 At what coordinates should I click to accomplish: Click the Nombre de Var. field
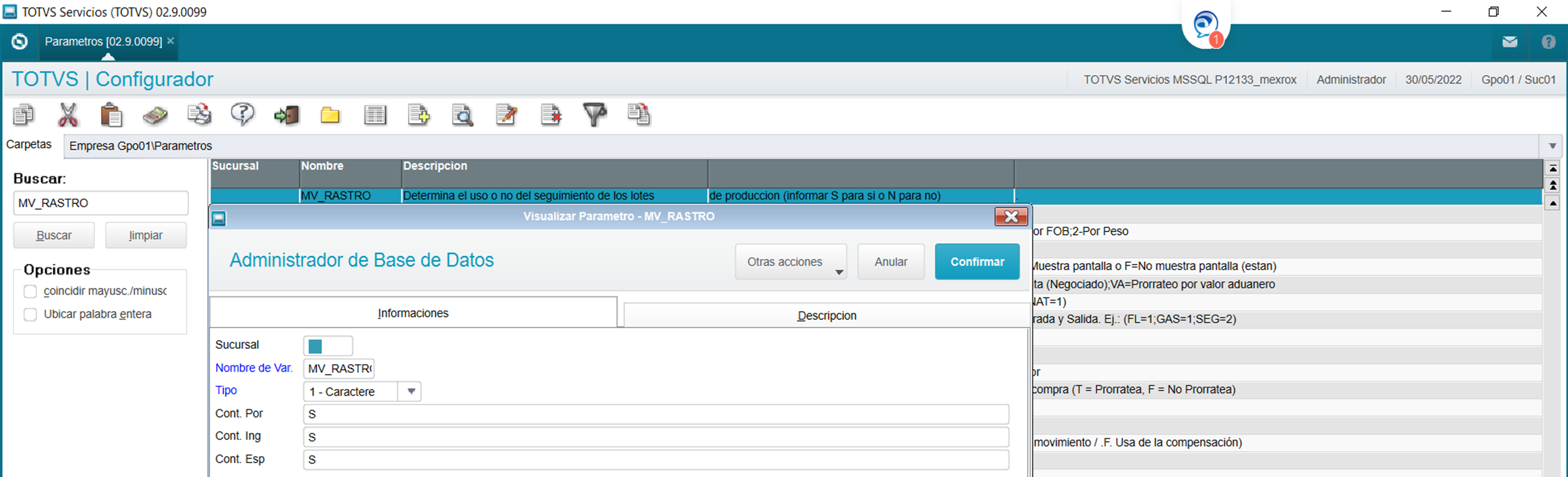click(x=339, y=369)
